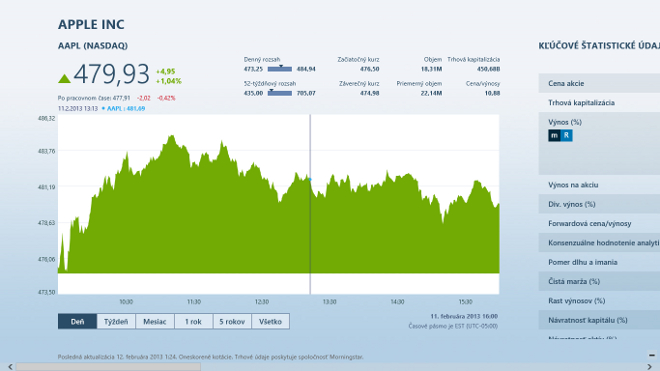
Task: Open the Cena akcie statistics row
Action: 599,83
